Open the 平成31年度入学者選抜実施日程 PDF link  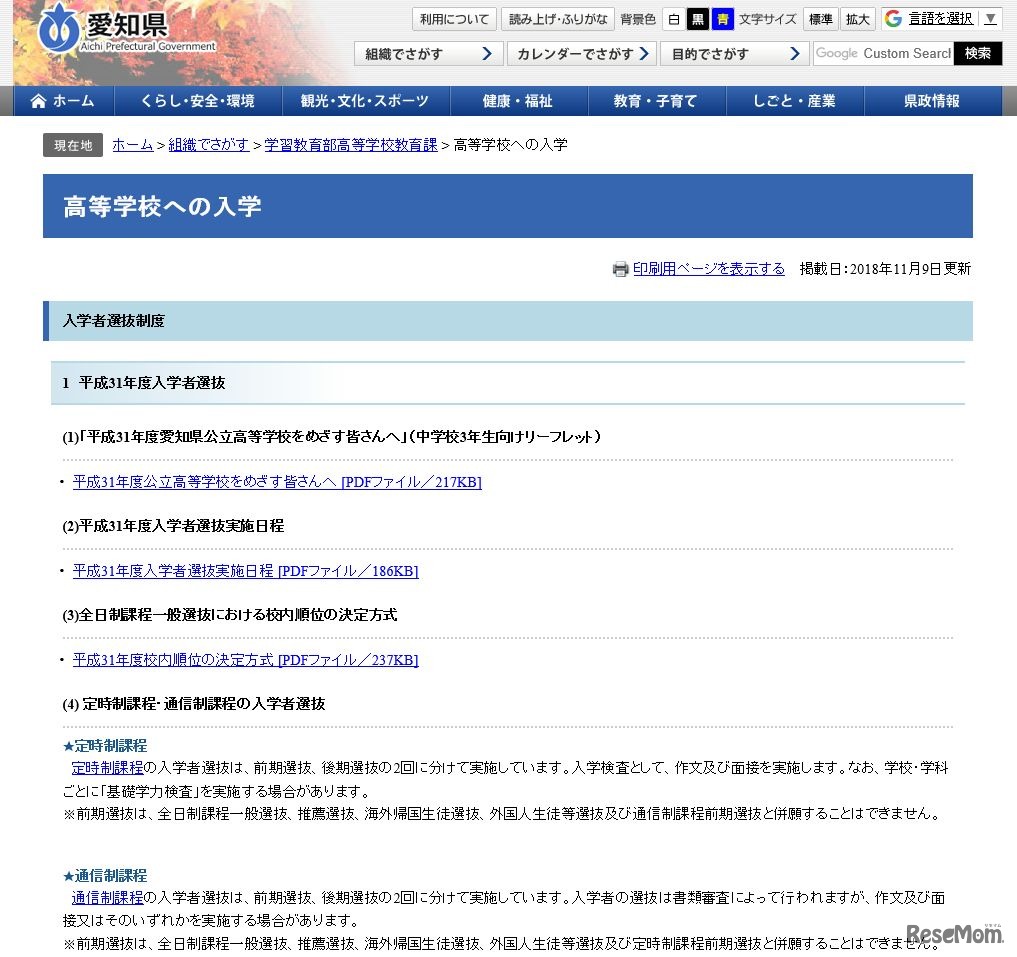coord(243,571)
